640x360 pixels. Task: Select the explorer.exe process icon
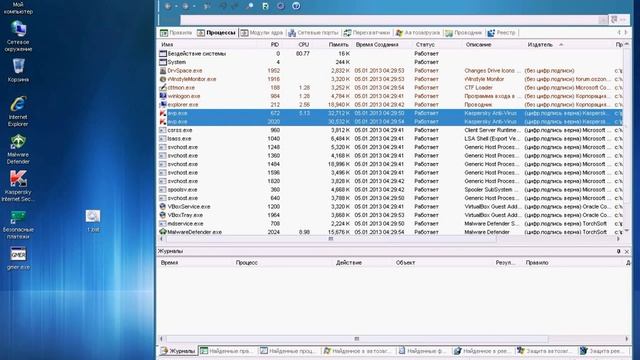(162, 104)
